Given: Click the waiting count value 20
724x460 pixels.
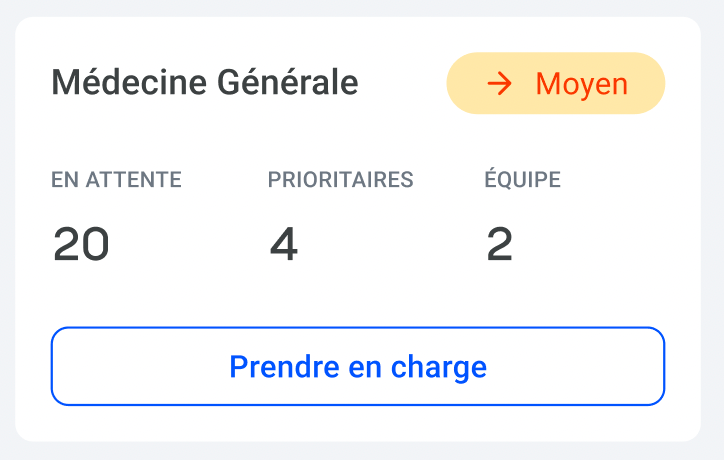Looking at the screenshot, I should [x=81, y=245].
